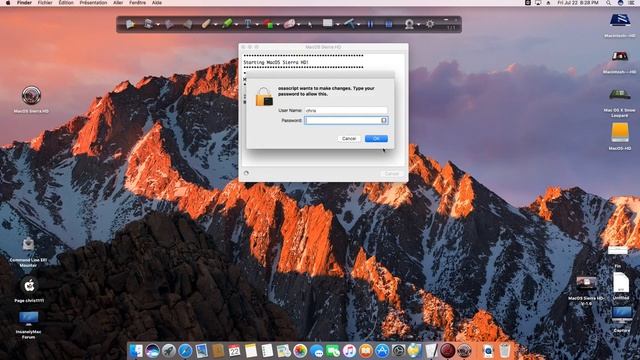Open the Fenêtre menu
This screenshot has width=640, height=360.
tap(138, 3)
